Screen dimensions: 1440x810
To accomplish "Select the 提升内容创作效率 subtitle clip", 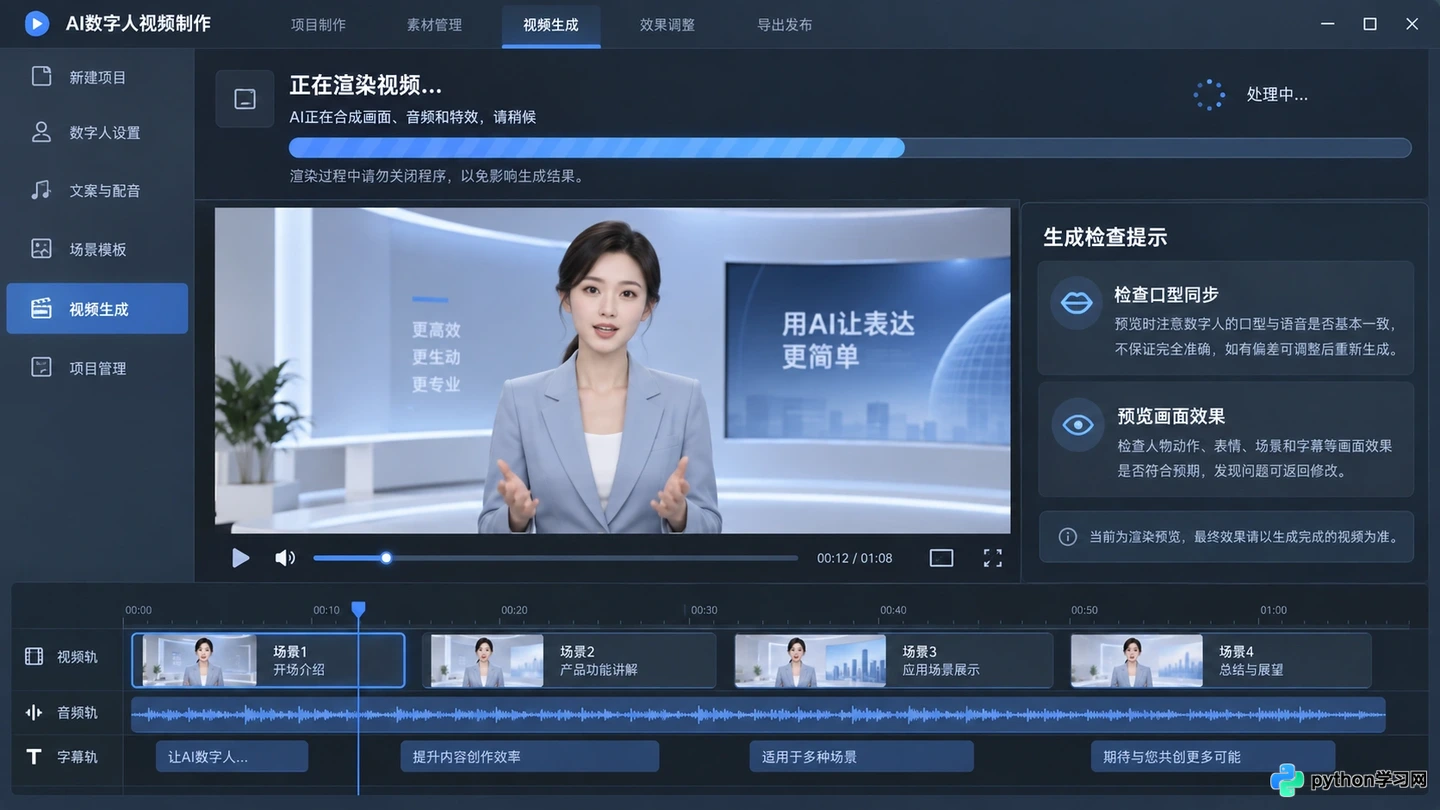I will tap(530, 757).
